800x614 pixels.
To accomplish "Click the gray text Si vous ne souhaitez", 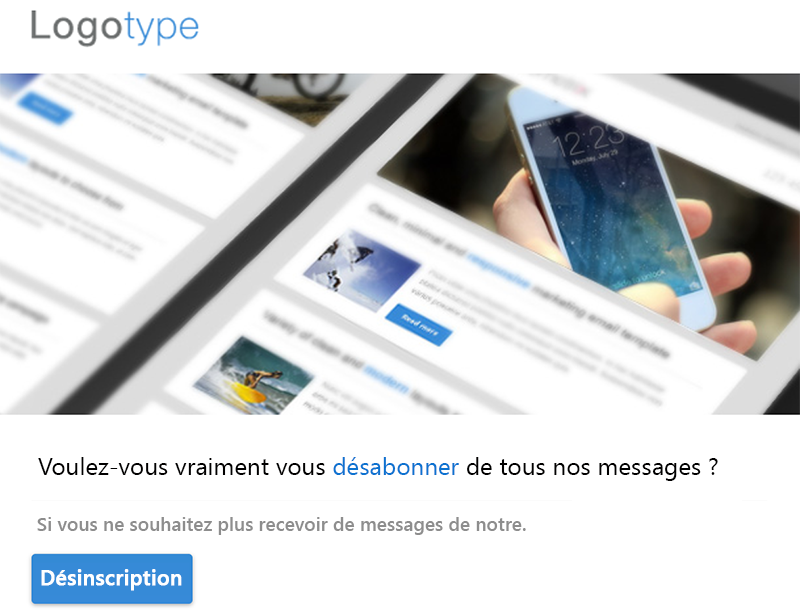I will tap(124, 525).
